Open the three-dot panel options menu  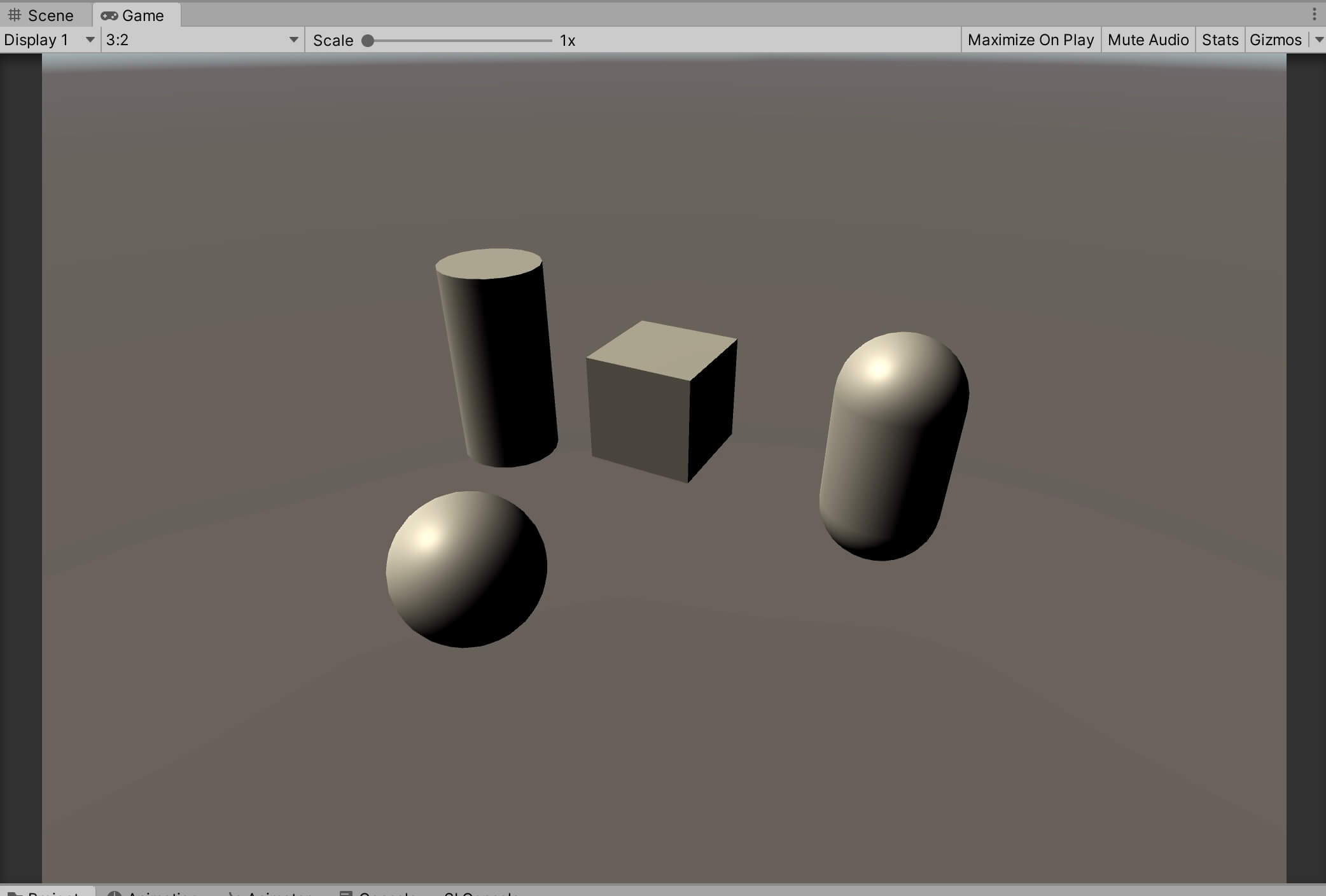click(x=1315, y=15)
